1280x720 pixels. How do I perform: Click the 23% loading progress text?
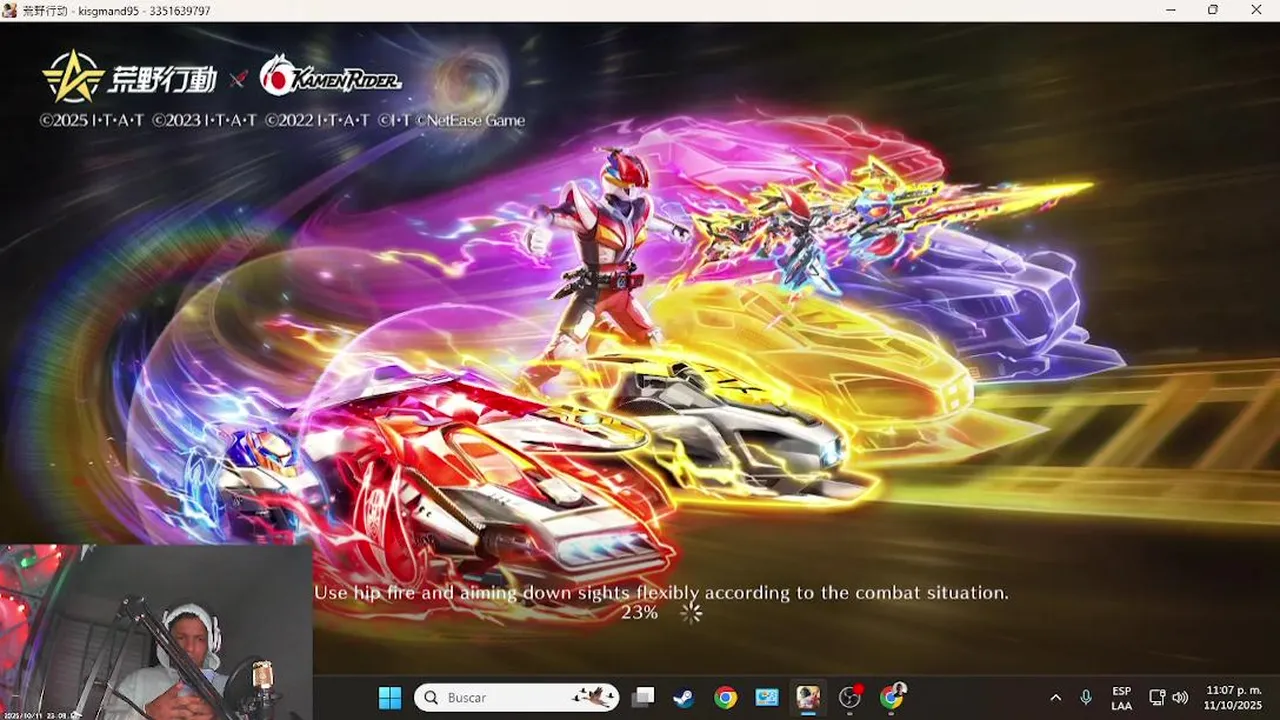639,613
